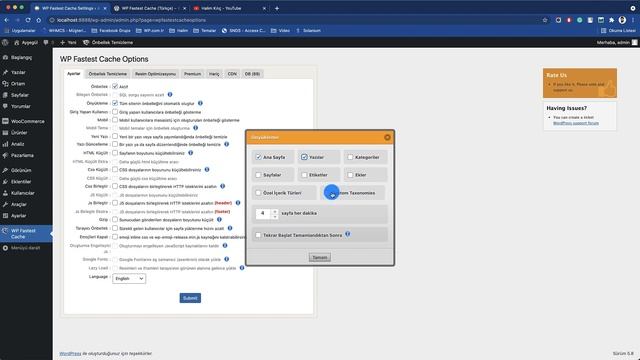Image resolution: width=640 pixels, height=360 pixels.
Task: Open the Resim Optimizasyonu tab
Action: [x=155, y=74]
